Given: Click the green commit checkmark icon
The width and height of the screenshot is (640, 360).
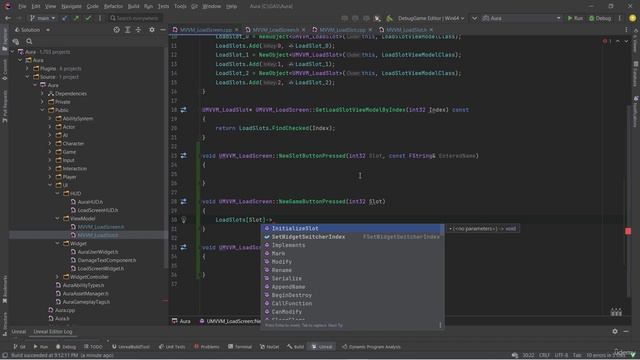Looking at the screenshot, I should tap(88, 18).
